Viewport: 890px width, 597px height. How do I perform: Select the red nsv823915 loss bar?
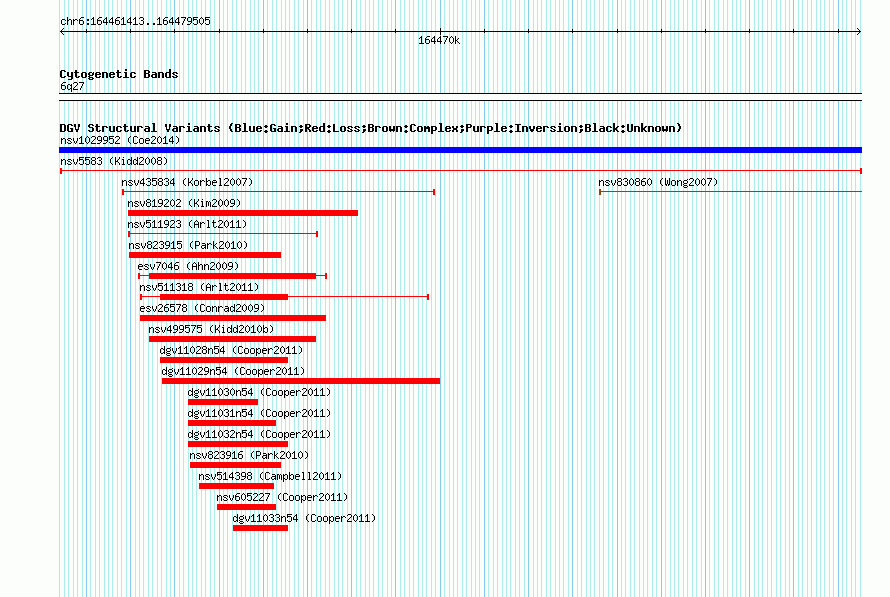205,255
